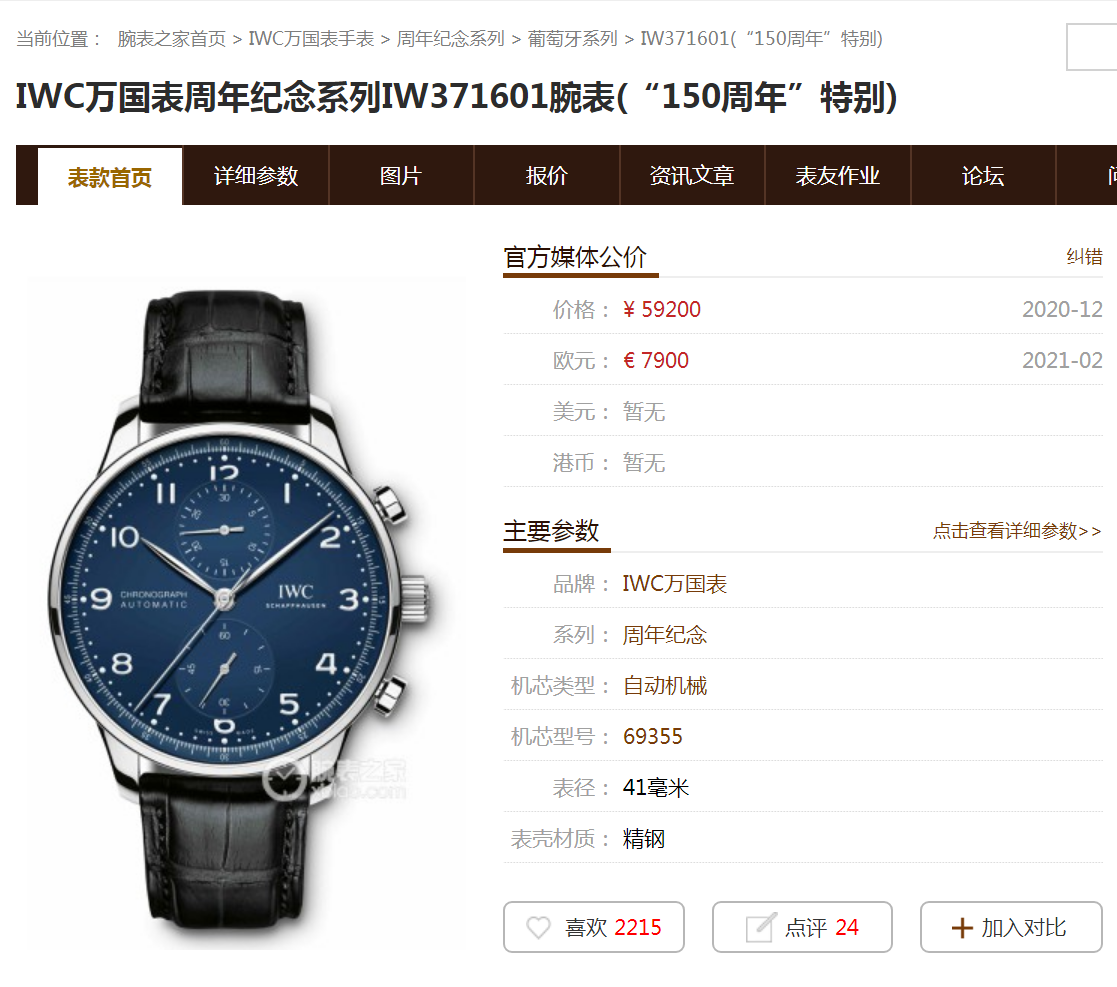Select the 资讯文章 tab
Screen dimensions: 1117x987
(692, 176)
